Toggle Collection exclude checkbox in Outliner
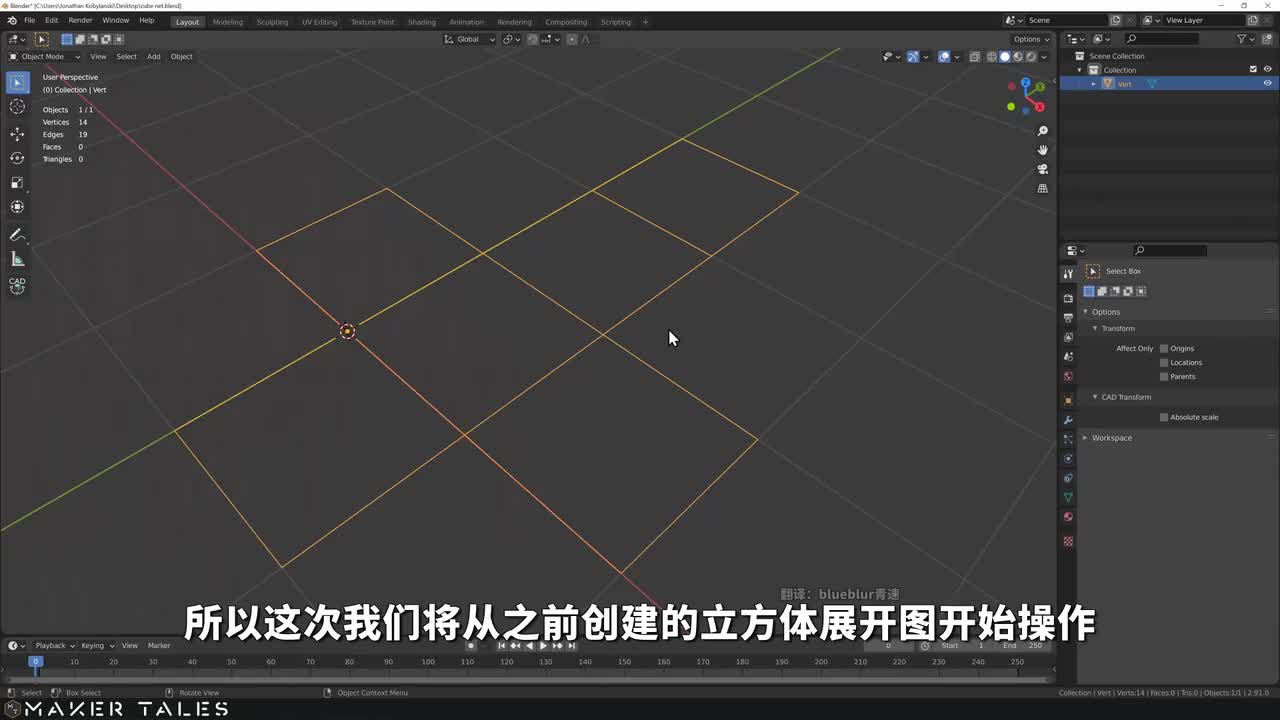The image size is (1280, 720). pyautogui.click(x=1253, y=70)
